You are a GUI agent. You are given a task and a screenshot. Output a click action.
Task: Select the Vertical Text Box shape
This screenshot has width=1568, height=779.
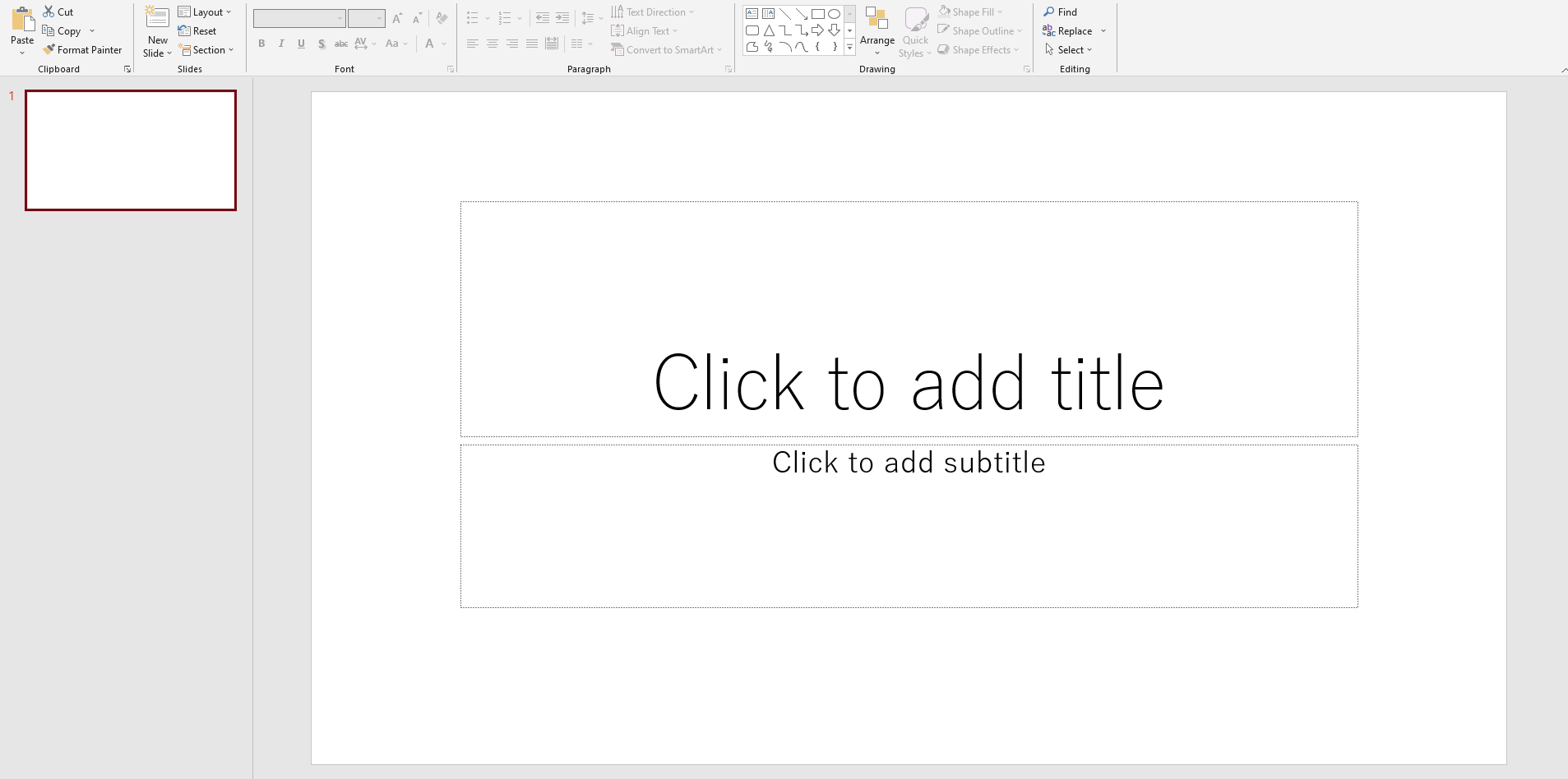pyautogui.click(x=768, y=13)
